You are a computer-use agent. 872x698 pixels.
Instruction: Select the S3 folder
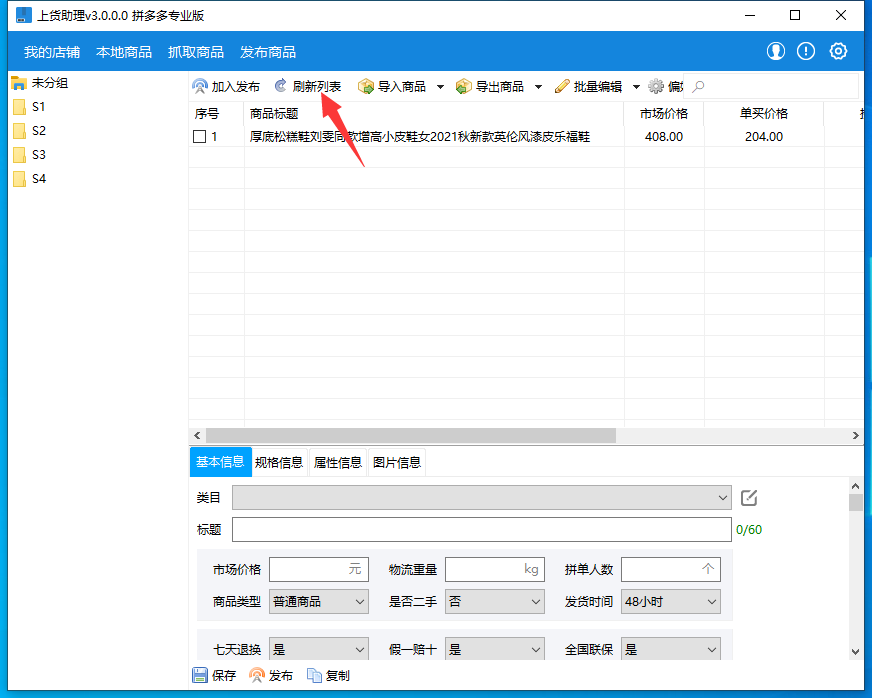(29, 155)
